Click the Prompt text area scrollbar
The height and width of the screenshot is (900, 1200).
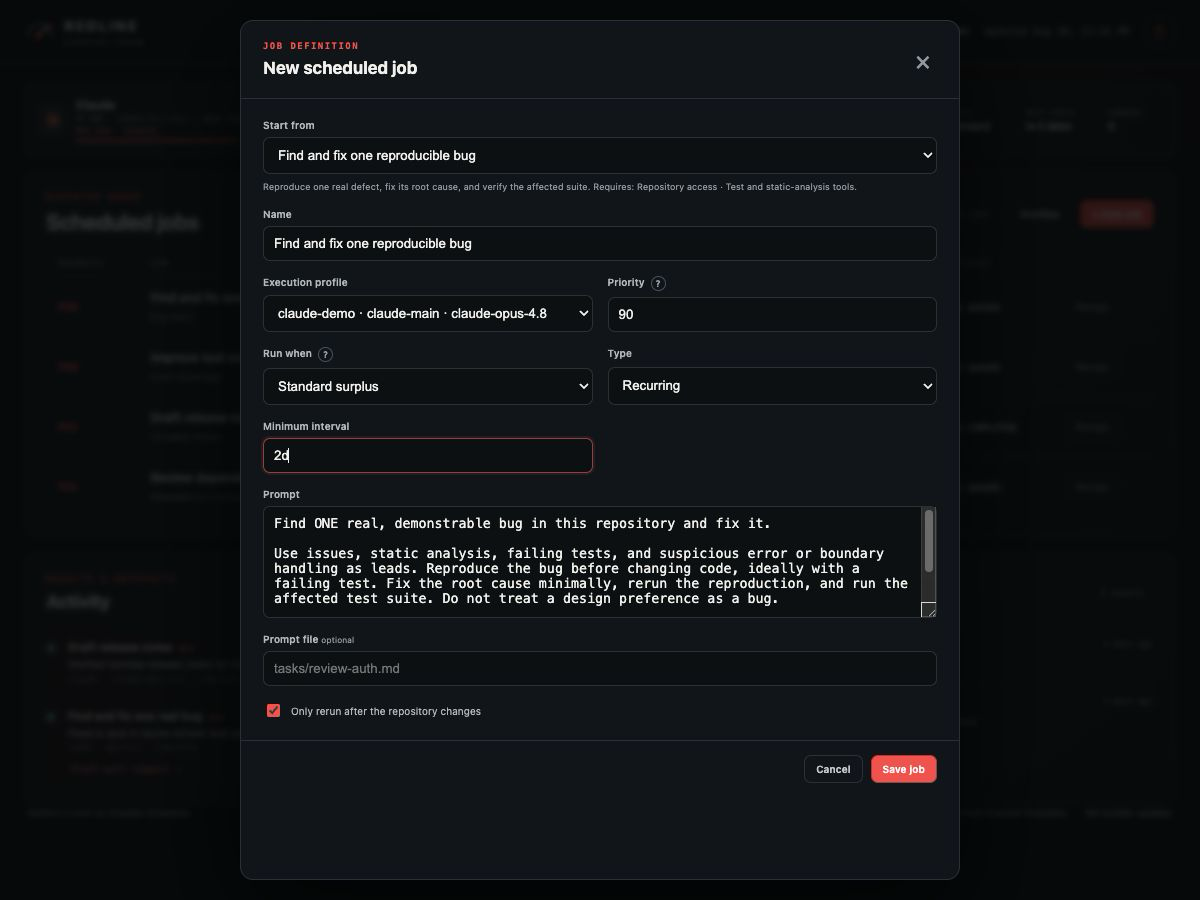929,541
